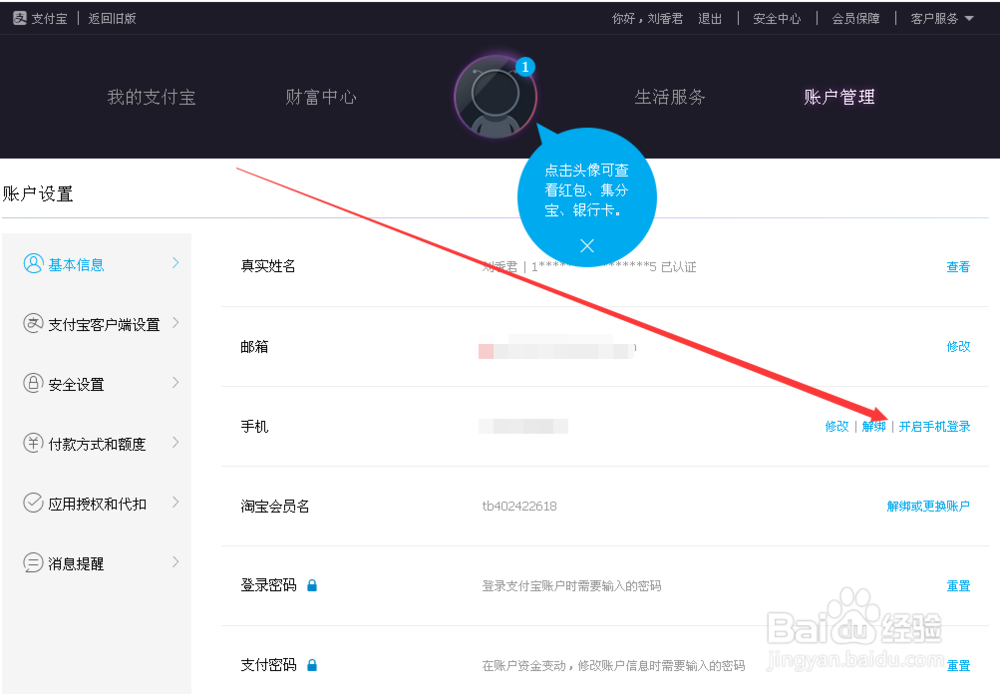Click 开启手机登录 link
Screen dimensions: 1000x694
tap(934, 426)
